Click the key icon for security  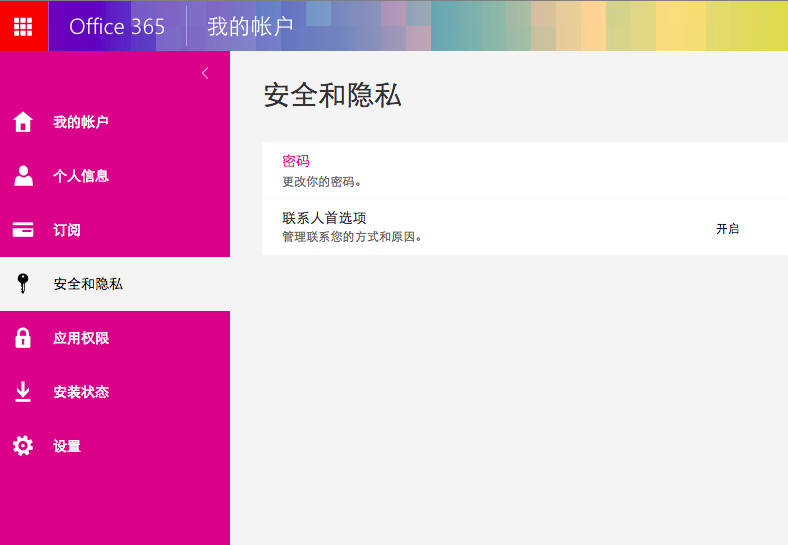pos(23,284)
